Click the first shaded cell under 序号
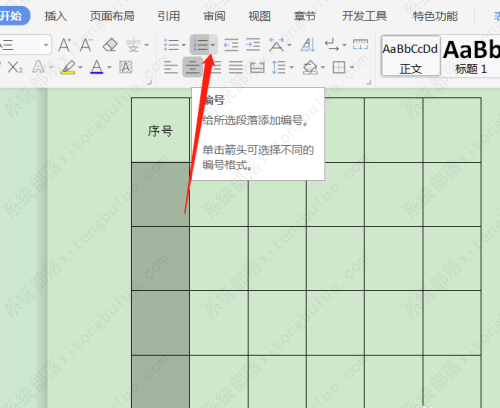The image size is (500, 408). (160, 194)
